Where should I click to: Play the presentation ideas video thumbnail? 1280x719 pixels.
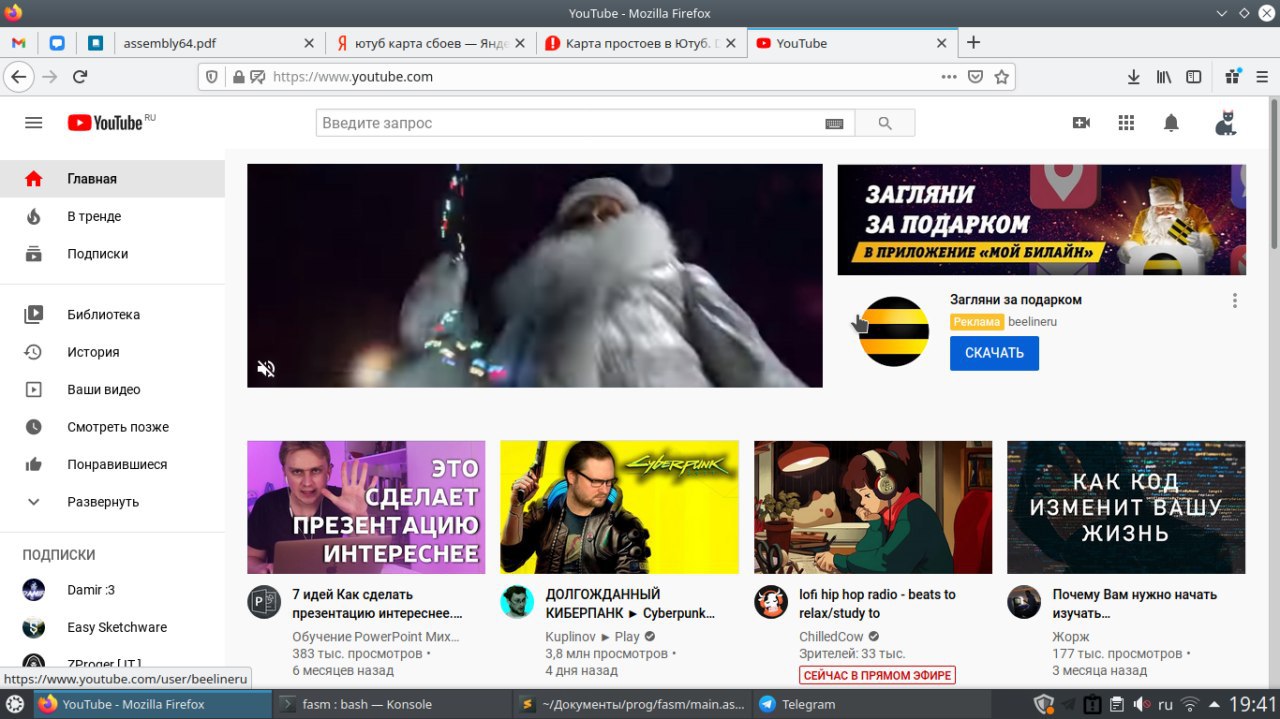tap(366, 507)
